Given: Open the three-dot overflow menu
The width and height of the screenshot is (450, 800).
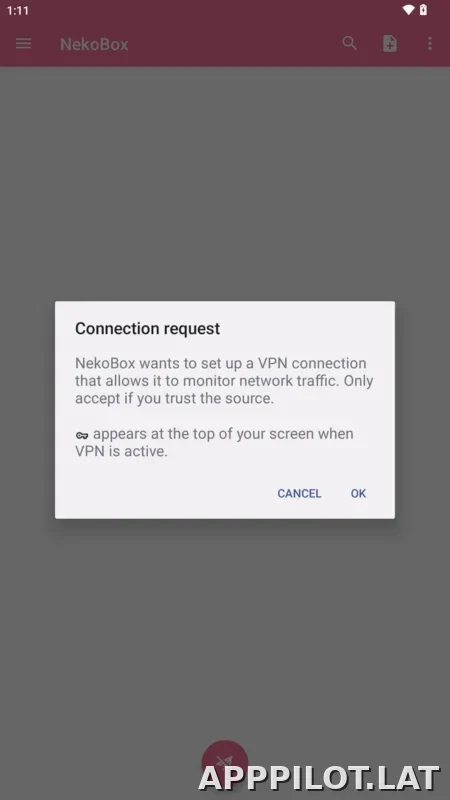Looking at the screenshot, I should pyautogui.click(x=430, y=43).
